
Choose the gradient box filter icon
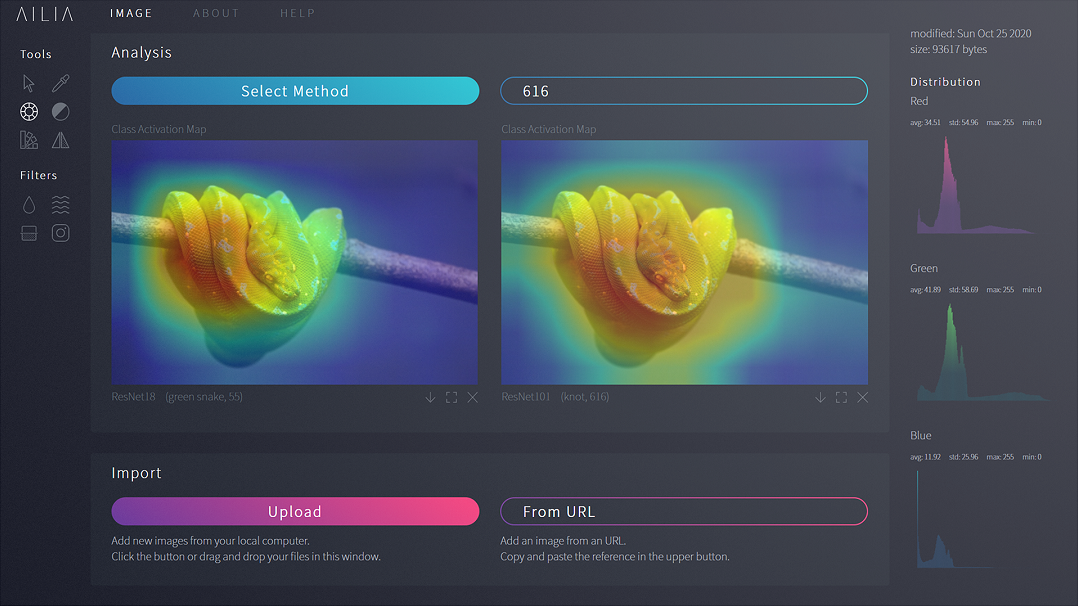click(x=29, y=233)
